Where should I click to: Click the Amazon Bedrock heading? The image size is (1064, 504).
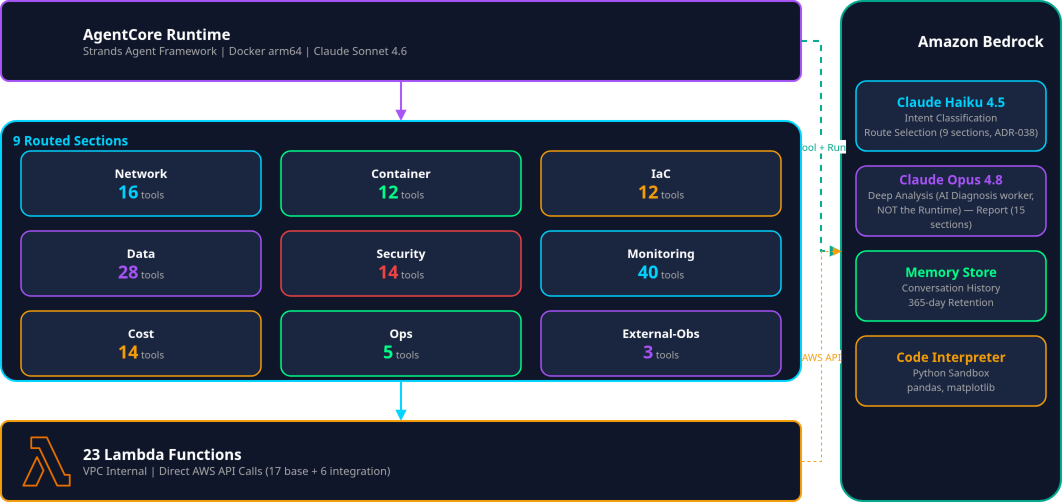point(981,42)
